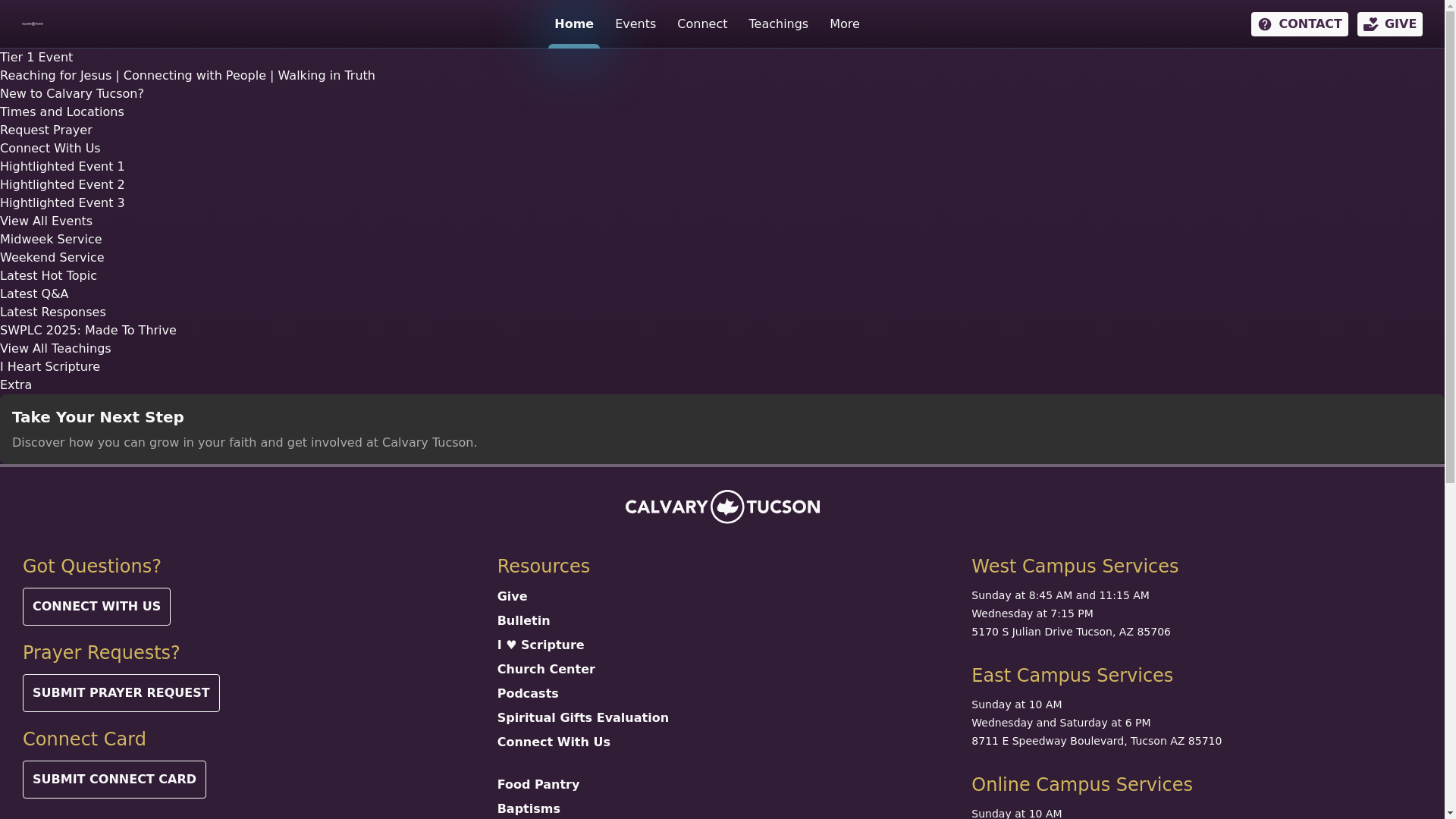Open Latest Responses link
The image size is (1456, 819).
coord(53,312)
